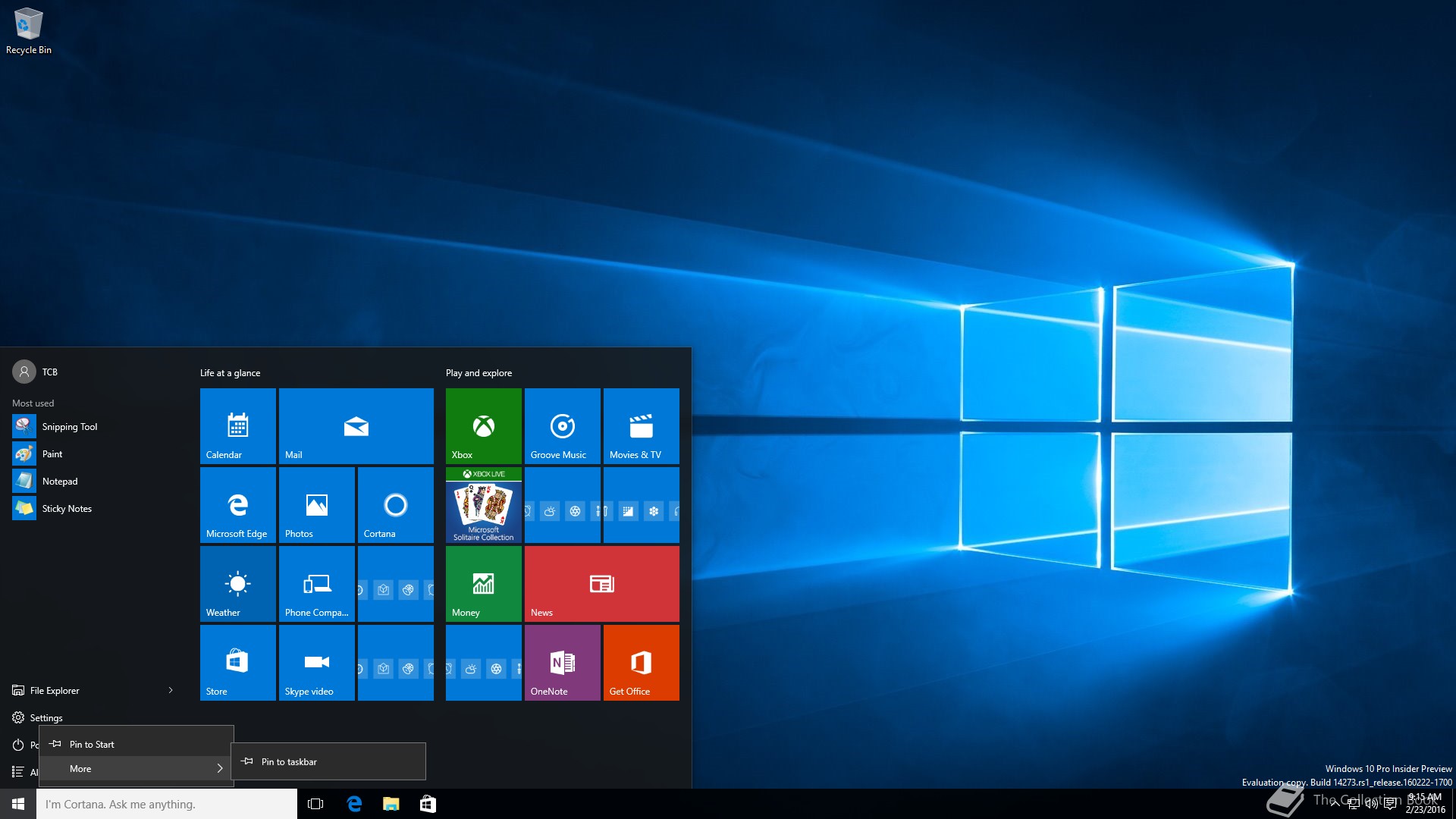Open the News tile
This screenshot has height=819, width=1456.
click(x=601, y=583)
